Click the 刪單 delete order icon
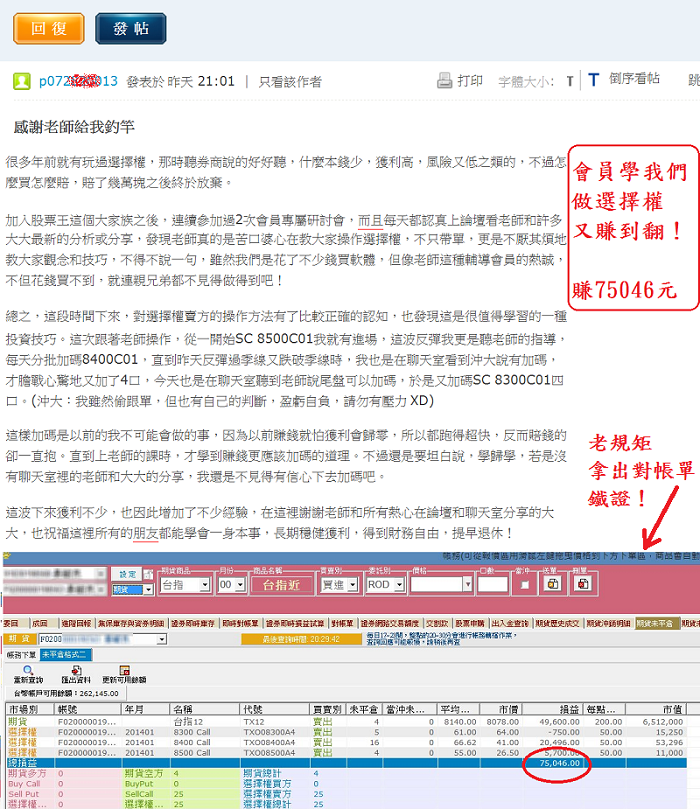This screenshot has height=809, width=700. pos(583,584)
